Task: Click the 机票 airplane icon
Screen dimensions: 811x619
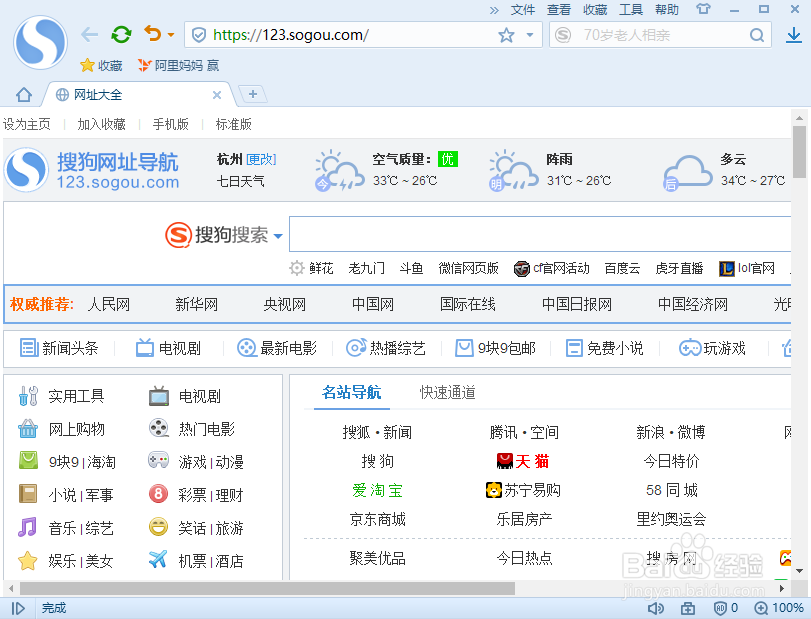Action: (x=158, y=559)
